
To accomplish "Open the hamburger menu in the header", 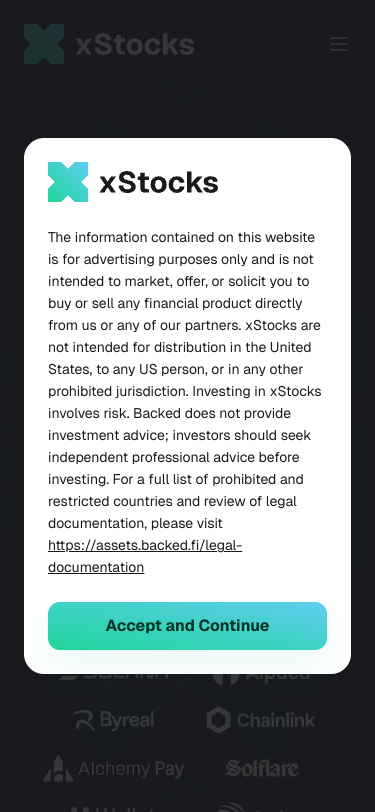I will (339, 44).
